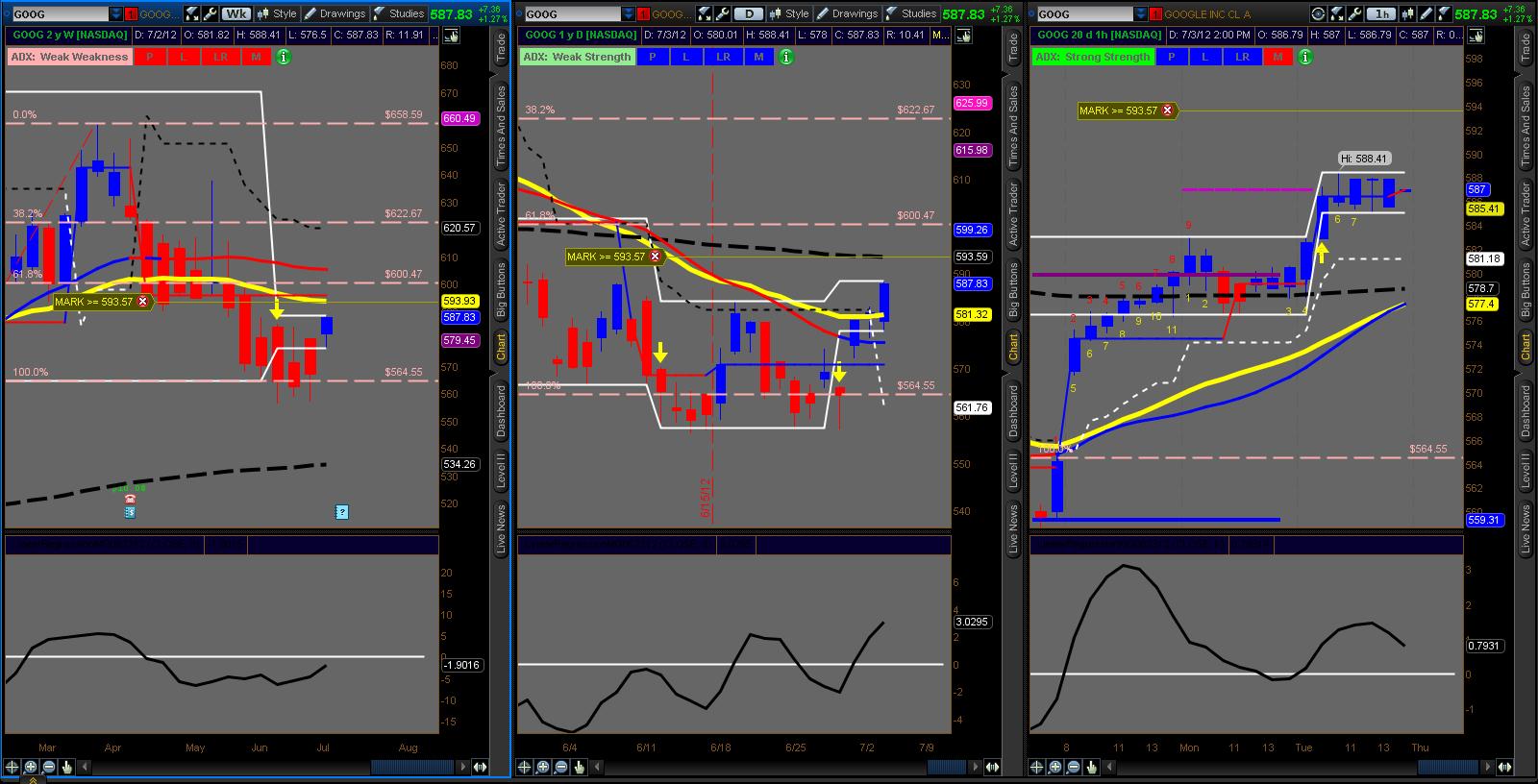Toggle red M indicator in weekly chart
Screen dimensions: 1538x784
(x=256, y=57)
